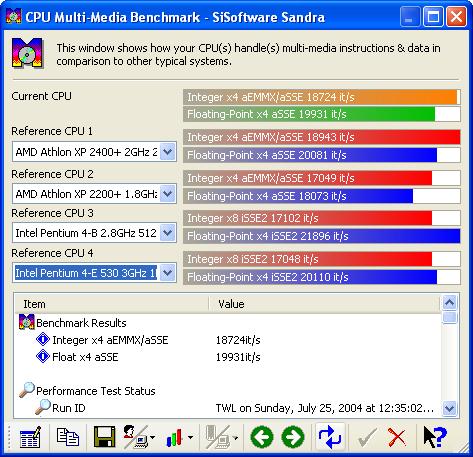Click blue Floating-Point iSSE2 21896 bar

(322, 236)
